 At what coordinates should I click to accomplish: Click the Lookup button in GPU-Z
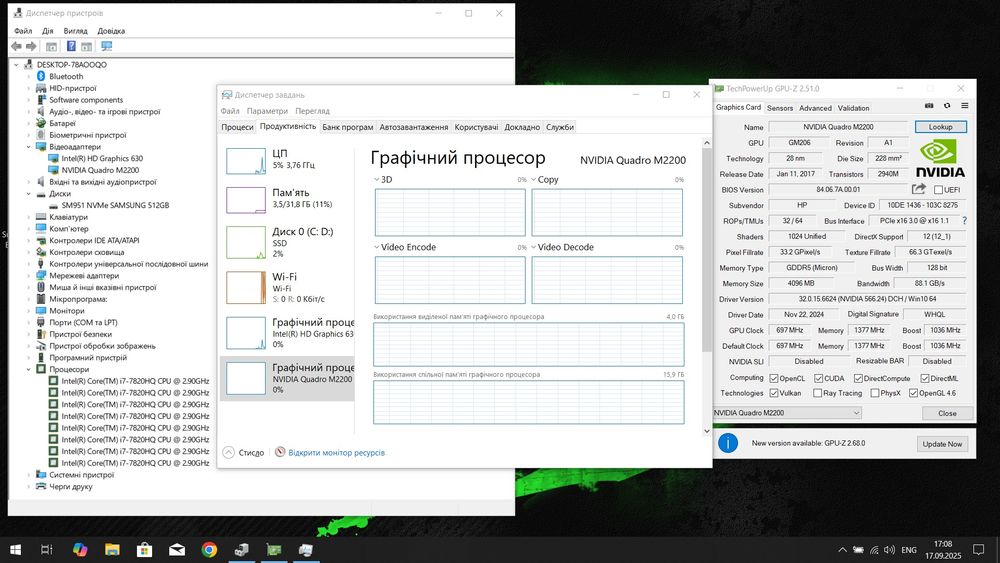pos(941,127)
